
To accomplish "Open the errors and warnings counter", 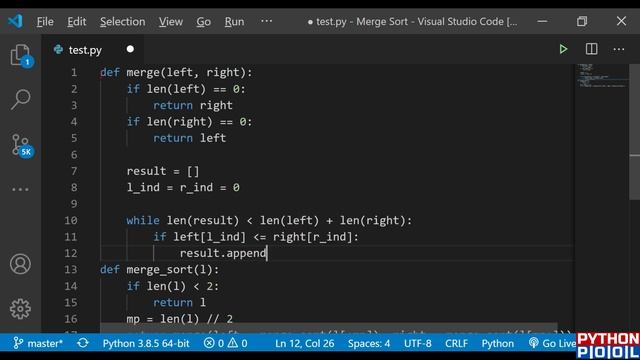I will tap(226, 343).
